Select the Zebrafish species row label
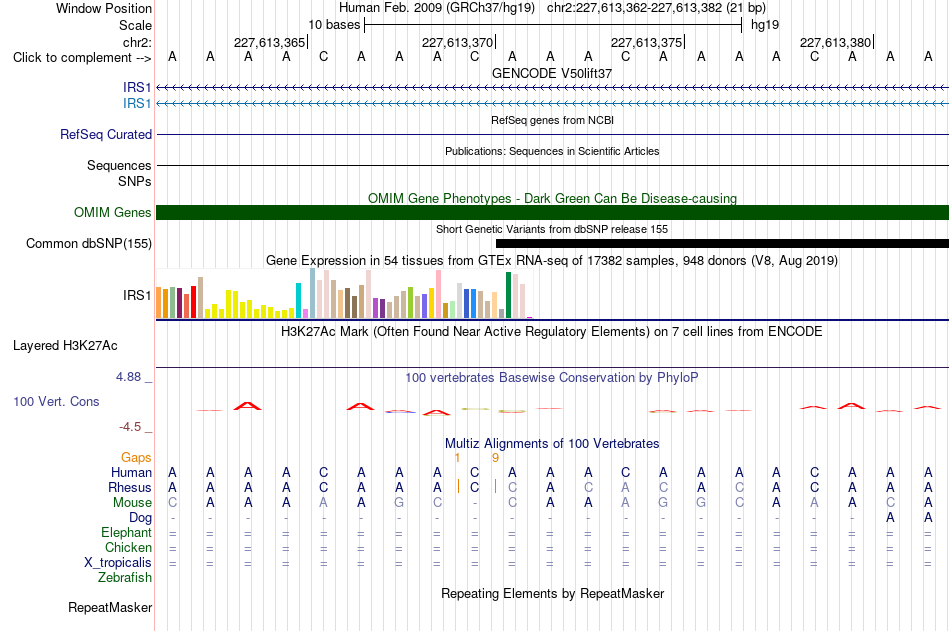Image resolution: width=950 pixels, height=631 pixels. pos(125,577)
